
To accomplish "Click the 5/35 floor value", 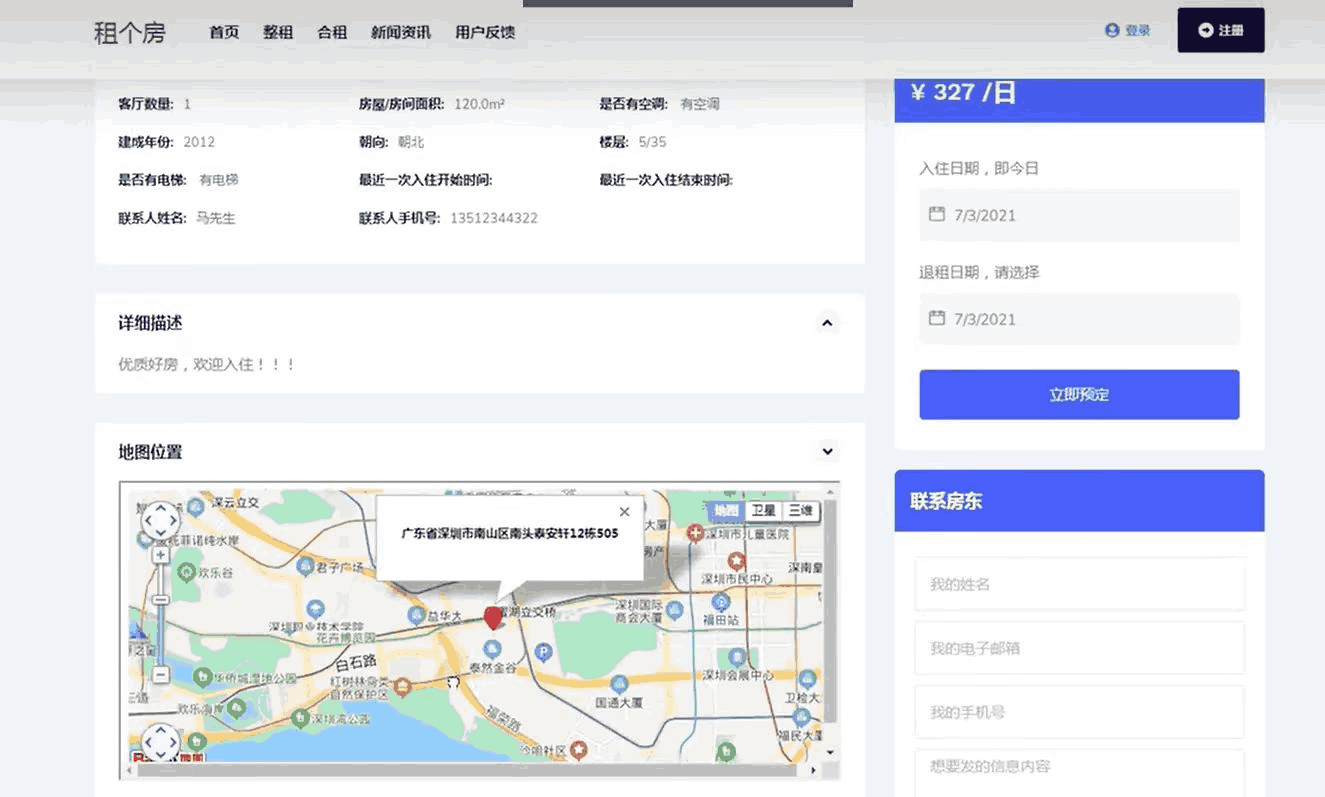I will tap(652, 142).
